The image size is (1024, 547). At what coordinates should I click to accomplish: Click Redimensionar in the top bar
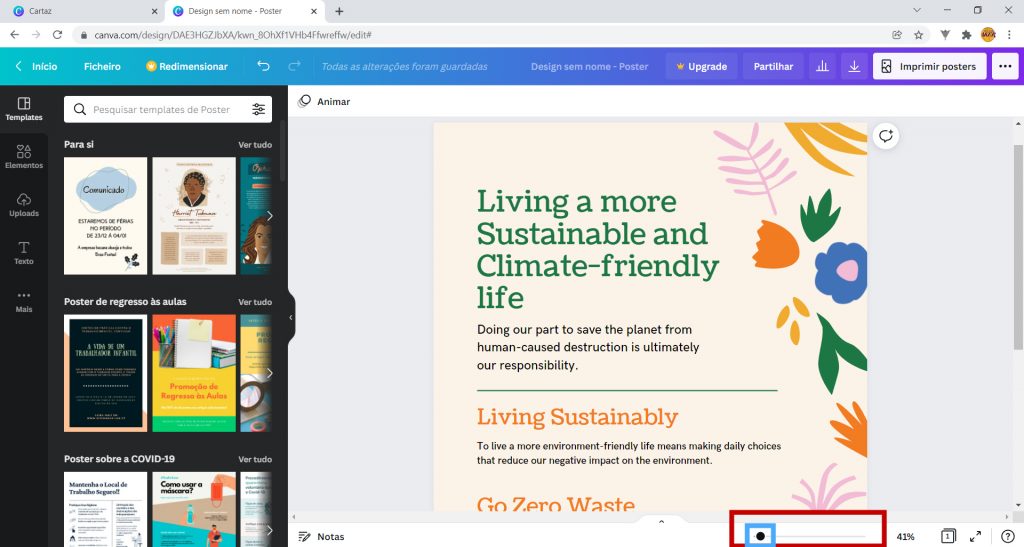pyautogui.click(x=187, y=66)
